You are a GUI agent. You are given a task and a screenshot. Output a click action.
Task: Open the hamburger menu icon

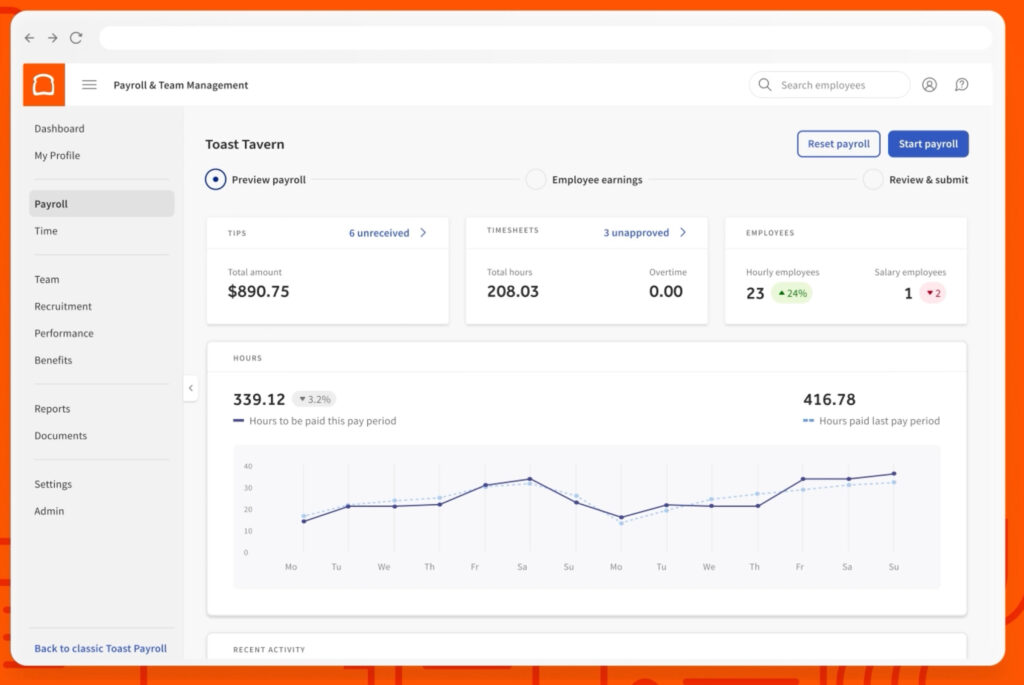tap(89, 85)
